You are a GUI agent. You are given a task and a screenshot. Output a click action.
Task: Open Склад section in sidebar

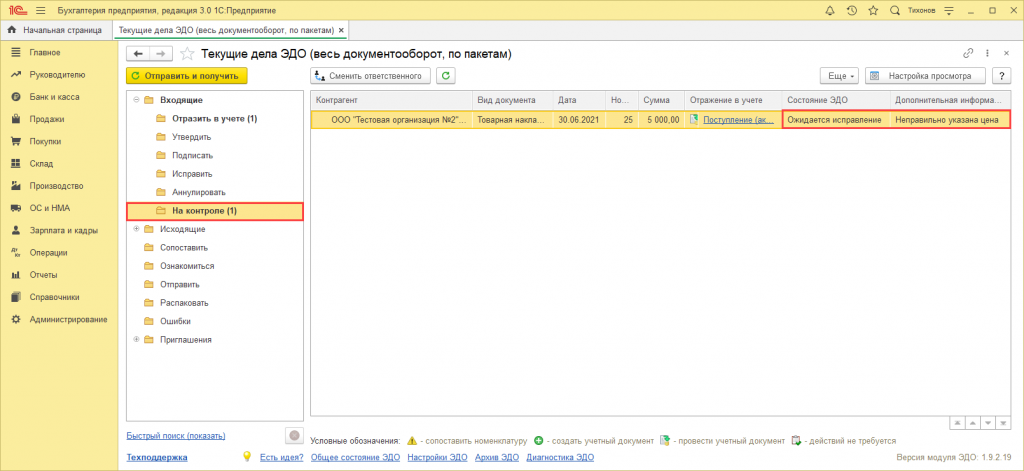41,163
